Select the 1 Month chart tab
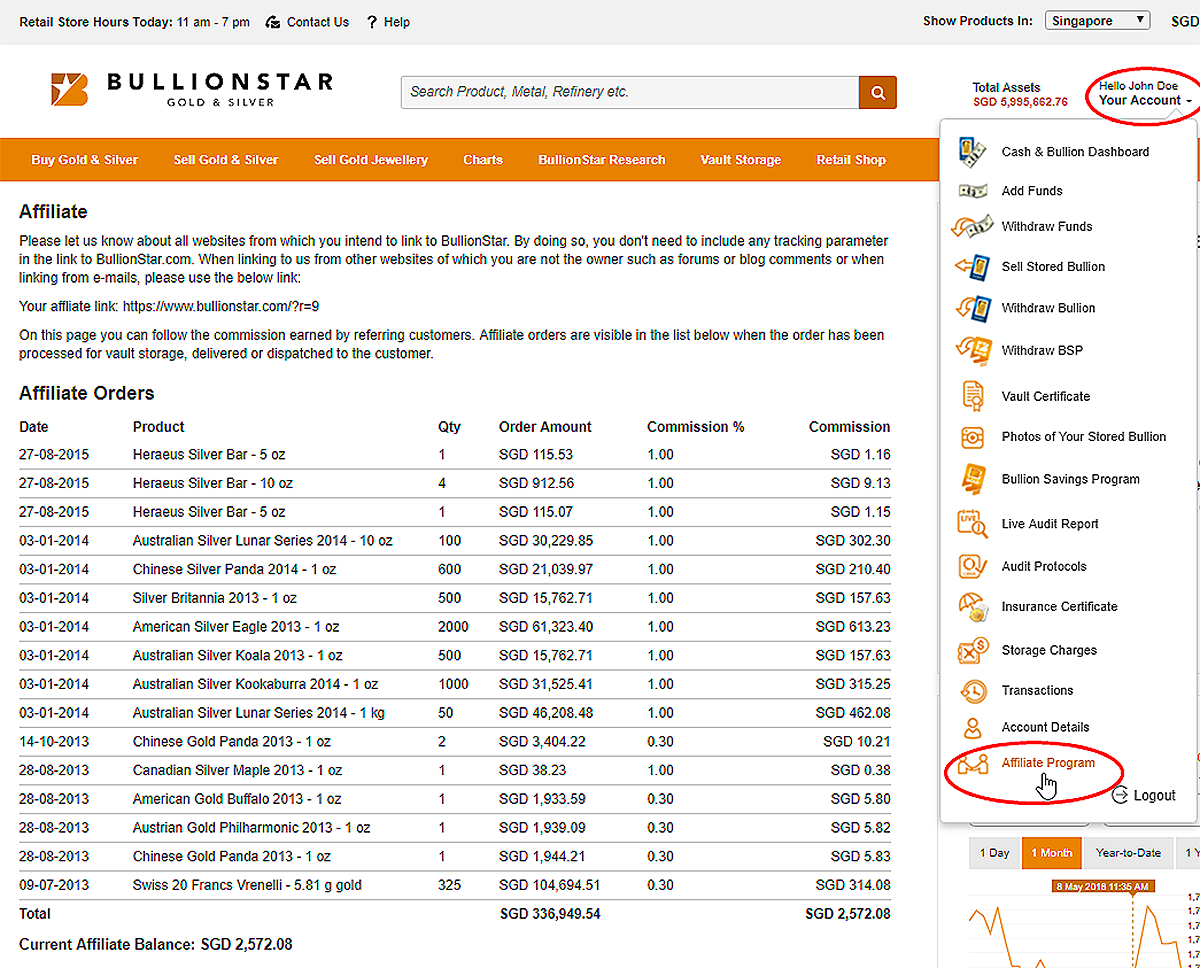The width and height of the screenshot is (1200, 968). (x=1051, y=853)
